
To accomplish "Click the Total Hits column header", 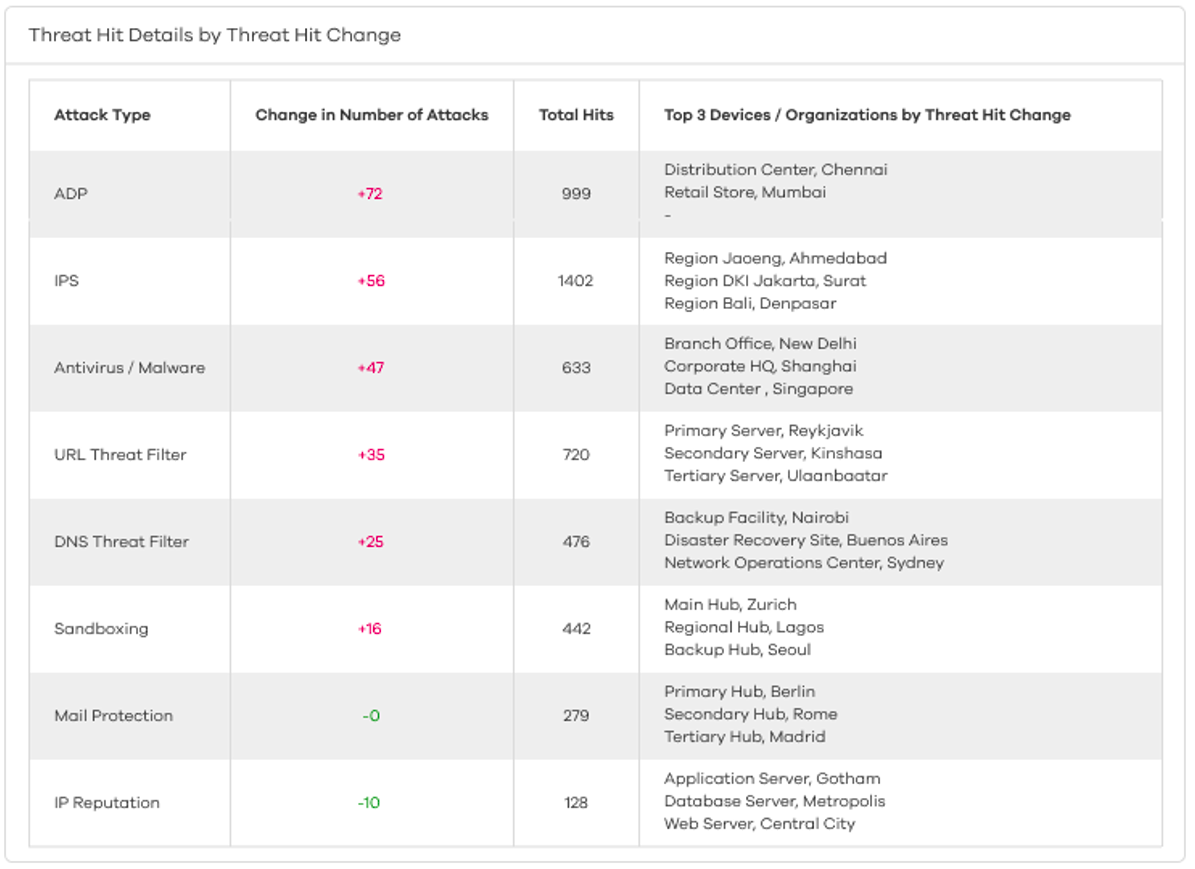I will click(576, 115).
